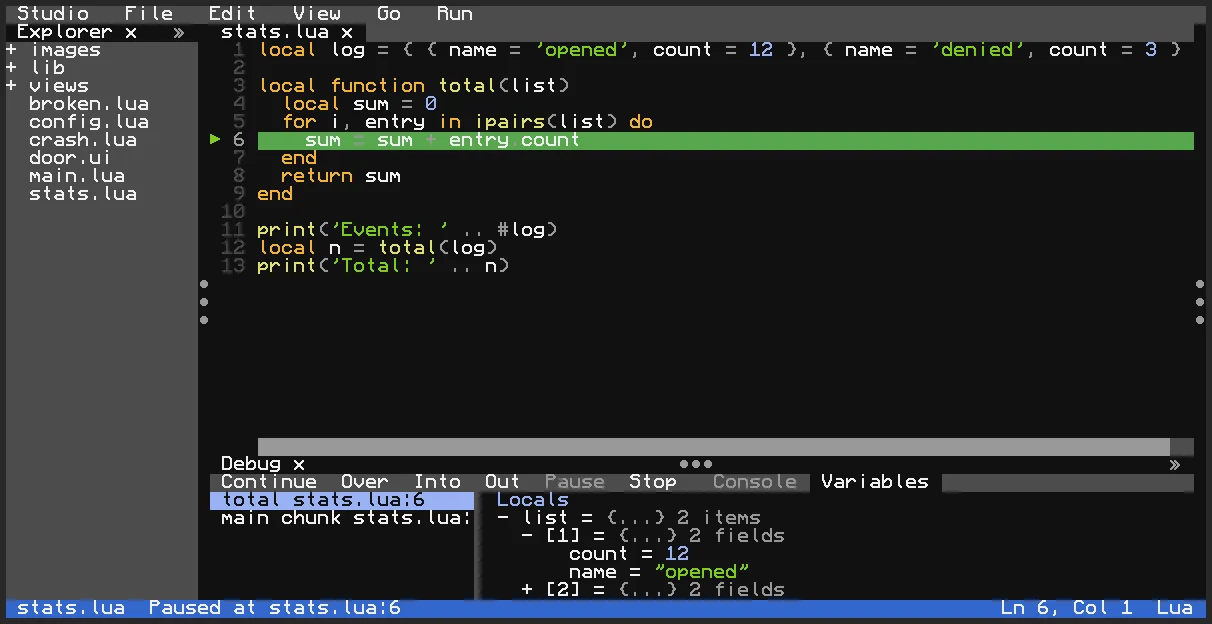The width and height of the screenshot is (1212, 624).
Task: Collapse the [1] table entry
Action: point(527,536)
